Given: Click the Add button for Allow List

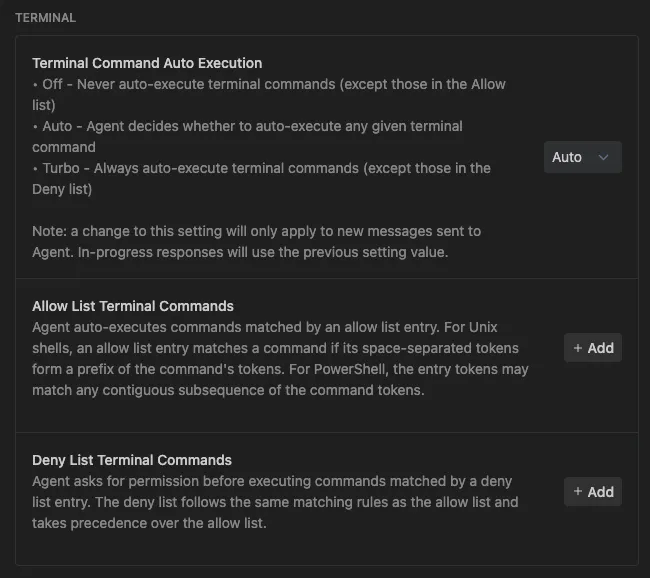Looking at the screenshot, I should 592,348.
